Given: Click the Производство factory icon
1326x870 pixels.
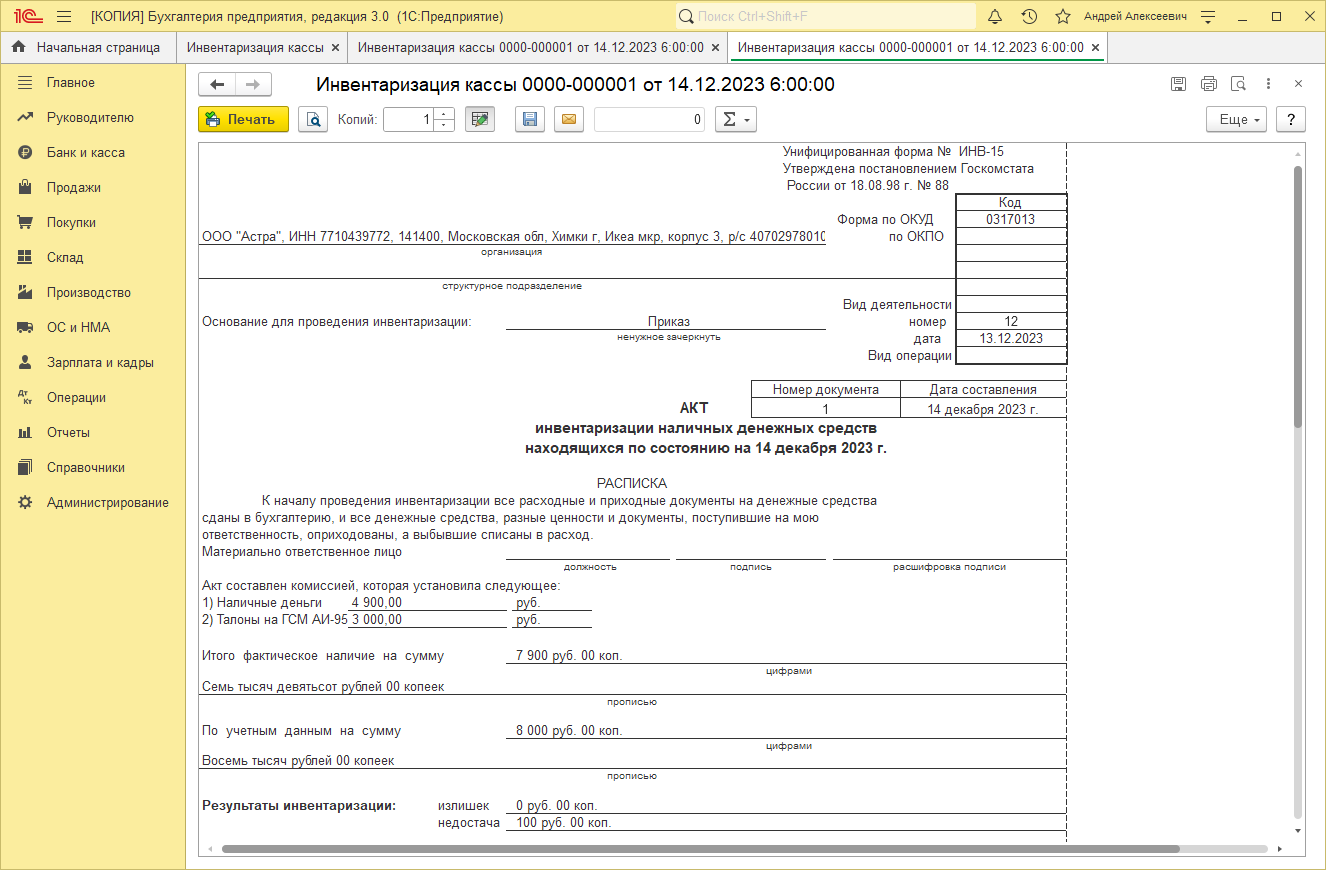Looking at the screenshot, I should 26,293.
